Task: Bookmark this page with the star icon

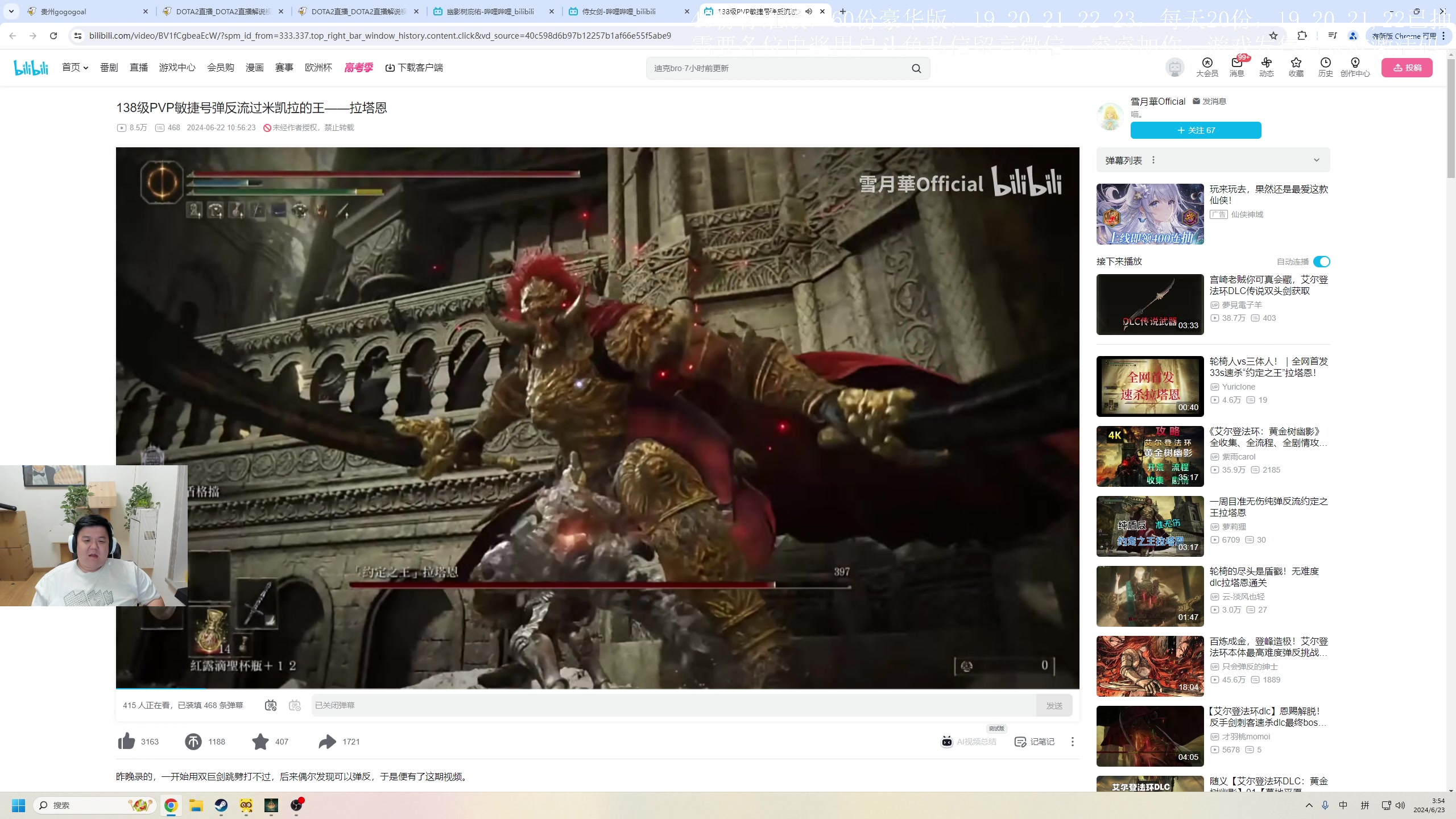Action: (x=1273, y=35)
